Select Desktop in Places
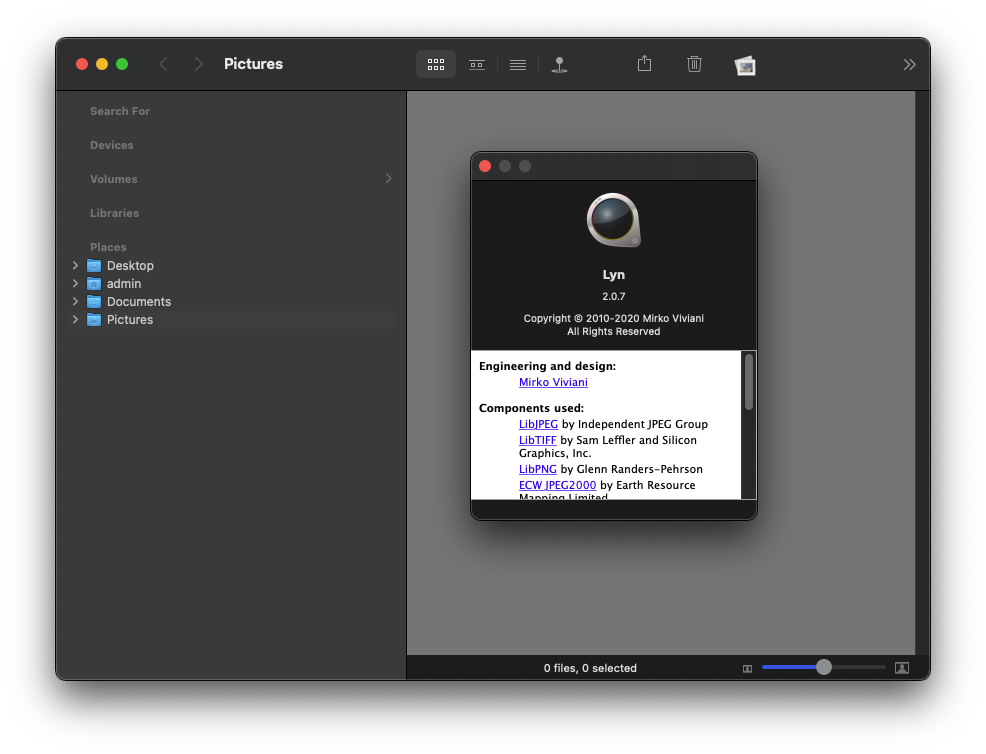 [x=130, y=265]
